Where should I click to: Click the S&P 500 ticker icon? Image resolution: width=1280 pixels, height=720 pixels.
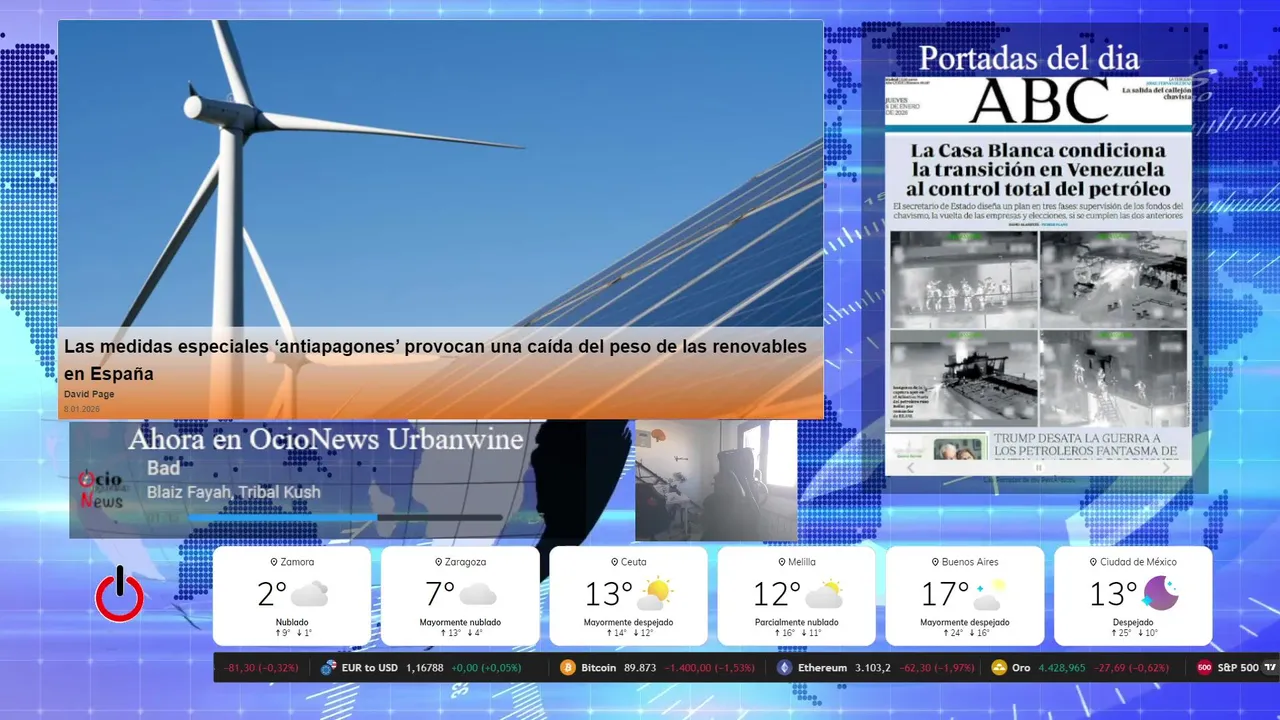(1205, 668)
